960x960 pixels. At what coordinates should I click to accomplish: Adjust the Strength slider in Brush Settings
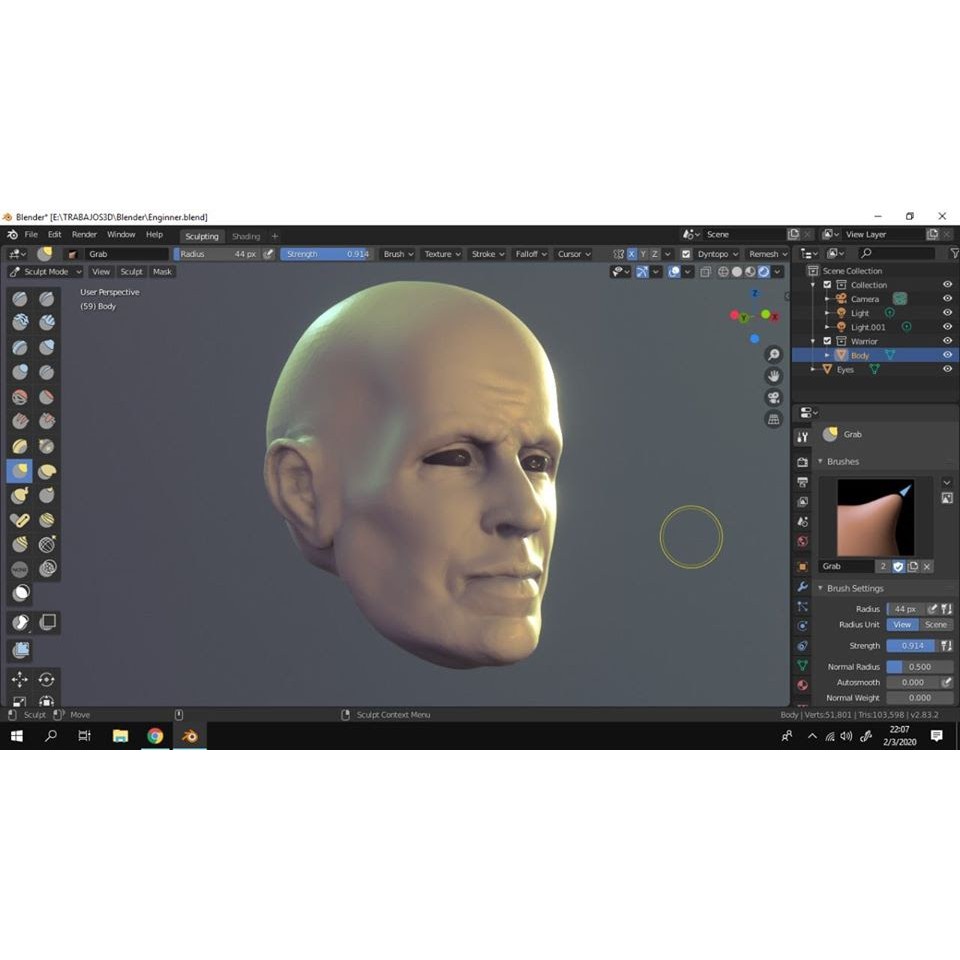[x=910, y=645]
